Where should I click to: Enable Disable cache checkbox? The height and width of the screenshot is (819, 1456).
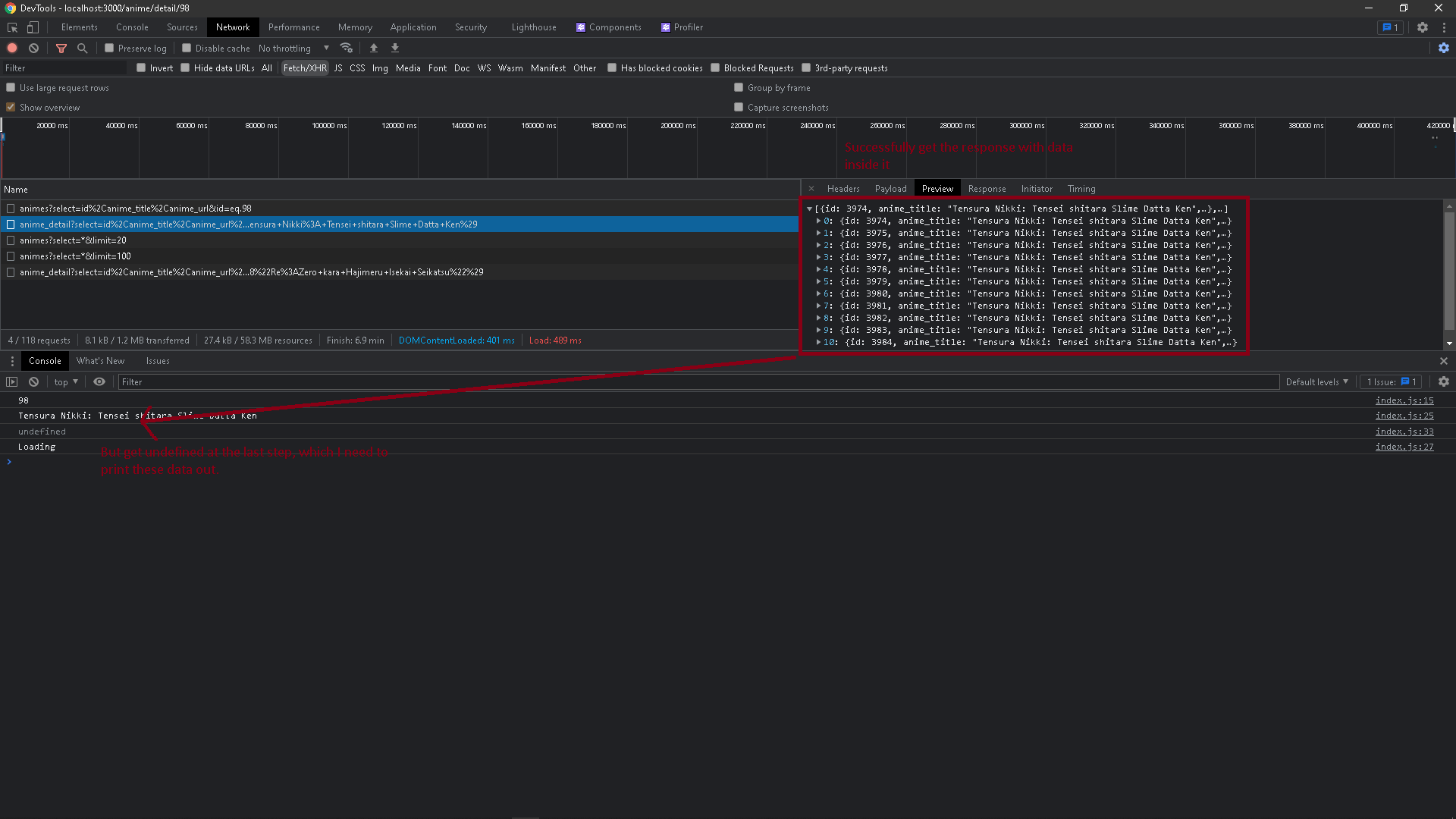tap(187, 48)
